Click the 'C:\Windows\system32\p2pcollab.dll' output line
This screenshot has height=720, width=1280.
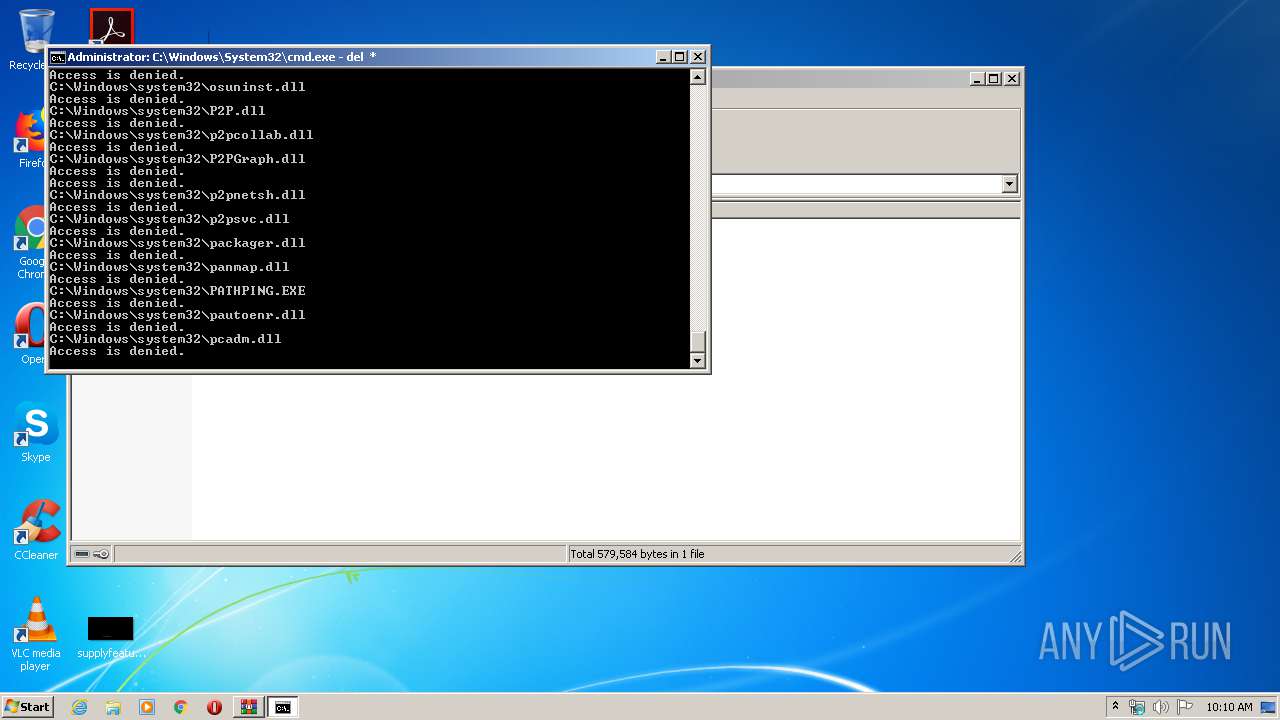click(x=181, y=135)
